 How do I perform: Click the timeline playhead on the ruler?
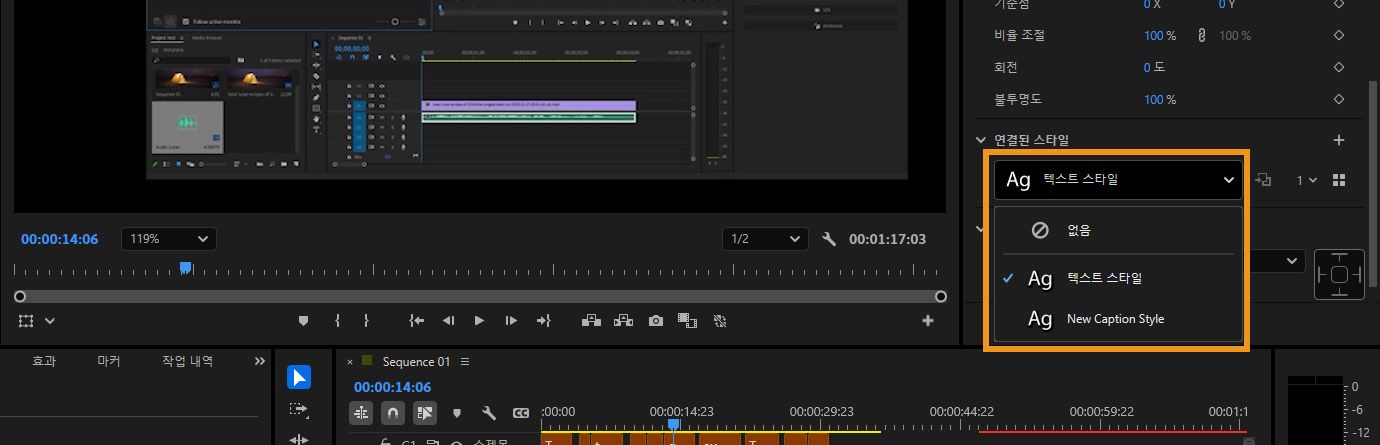[674, 424]
